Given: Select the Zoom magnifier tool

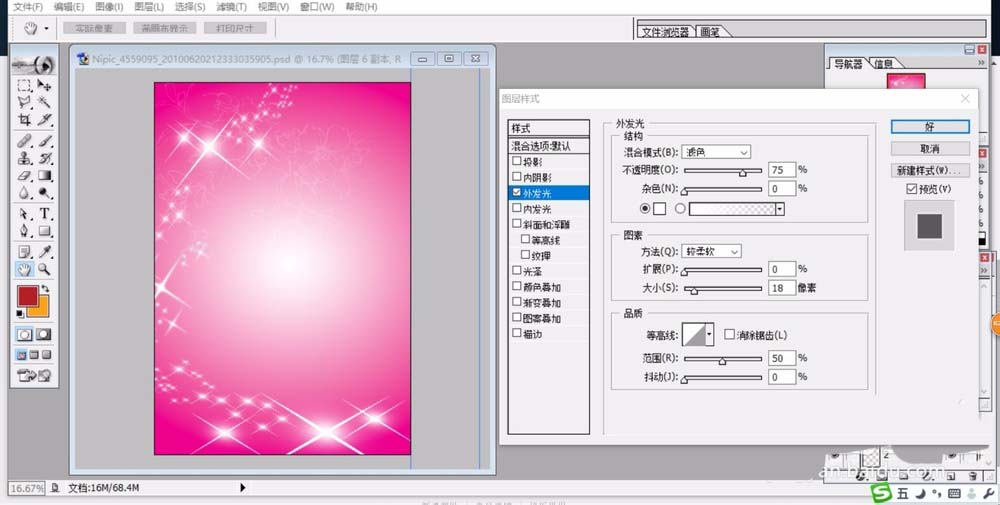Looking at the screenshot, I should tap(44, 269).
